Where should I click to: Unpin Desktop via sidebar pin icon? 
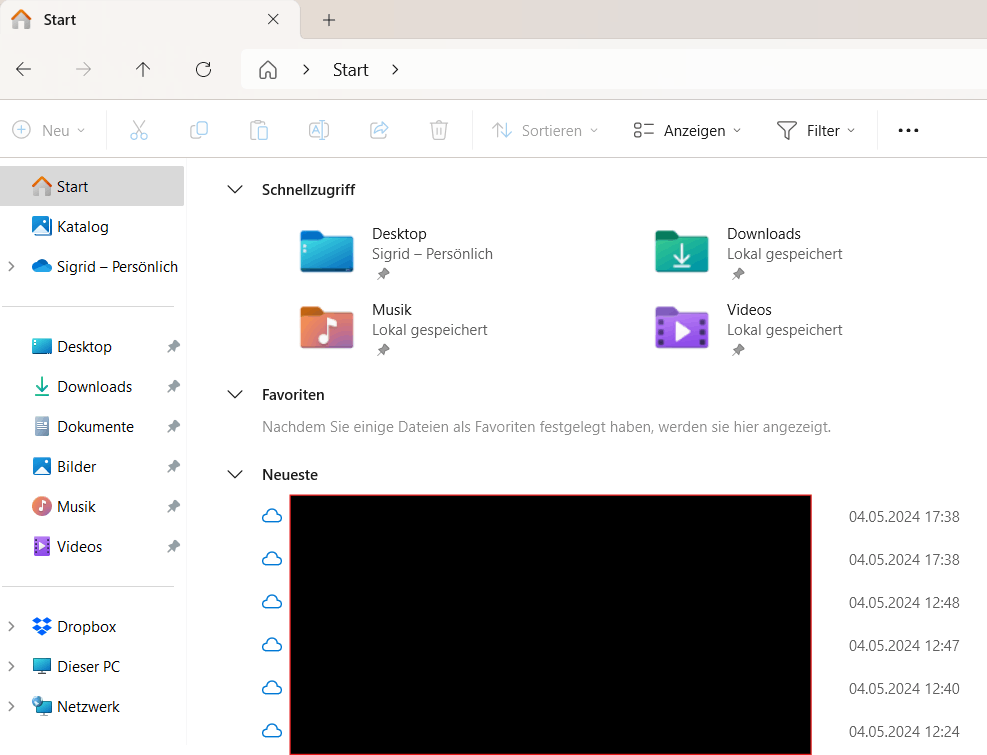coord(173,346)
